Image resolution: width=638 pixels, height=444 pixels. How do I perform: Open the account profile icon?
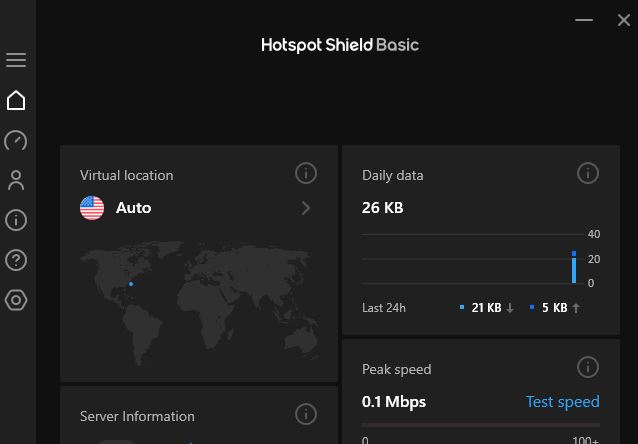(16, 180)
